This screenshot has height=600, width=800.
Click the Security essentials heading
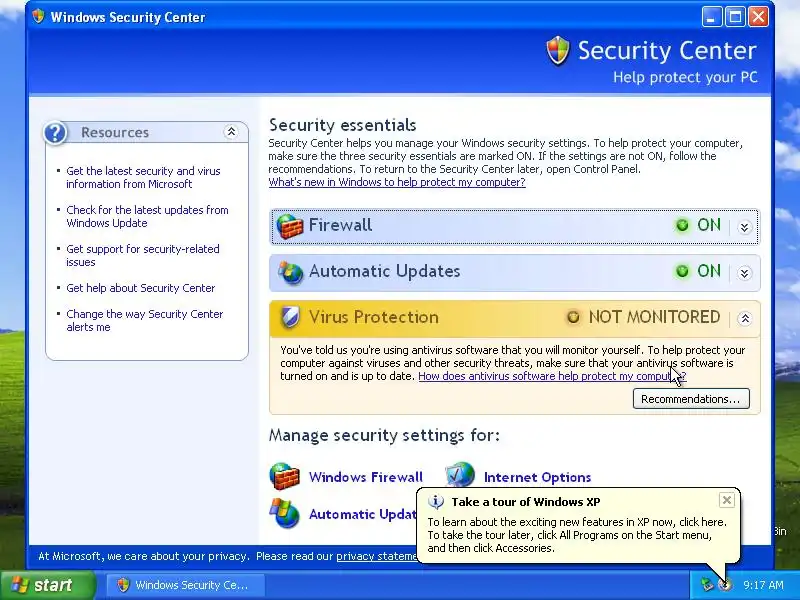click(342, 125)
